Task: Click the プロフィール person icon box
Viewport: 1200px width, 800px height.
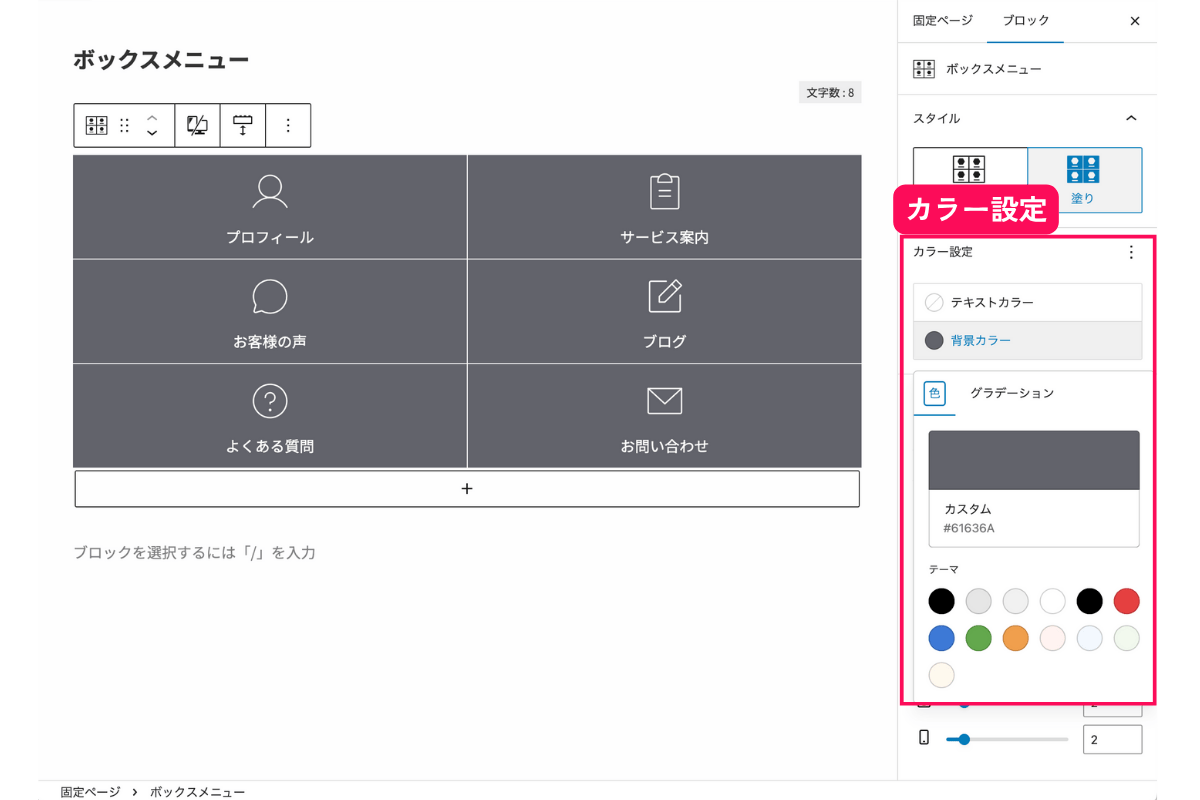Action: [x=270, y=207]
